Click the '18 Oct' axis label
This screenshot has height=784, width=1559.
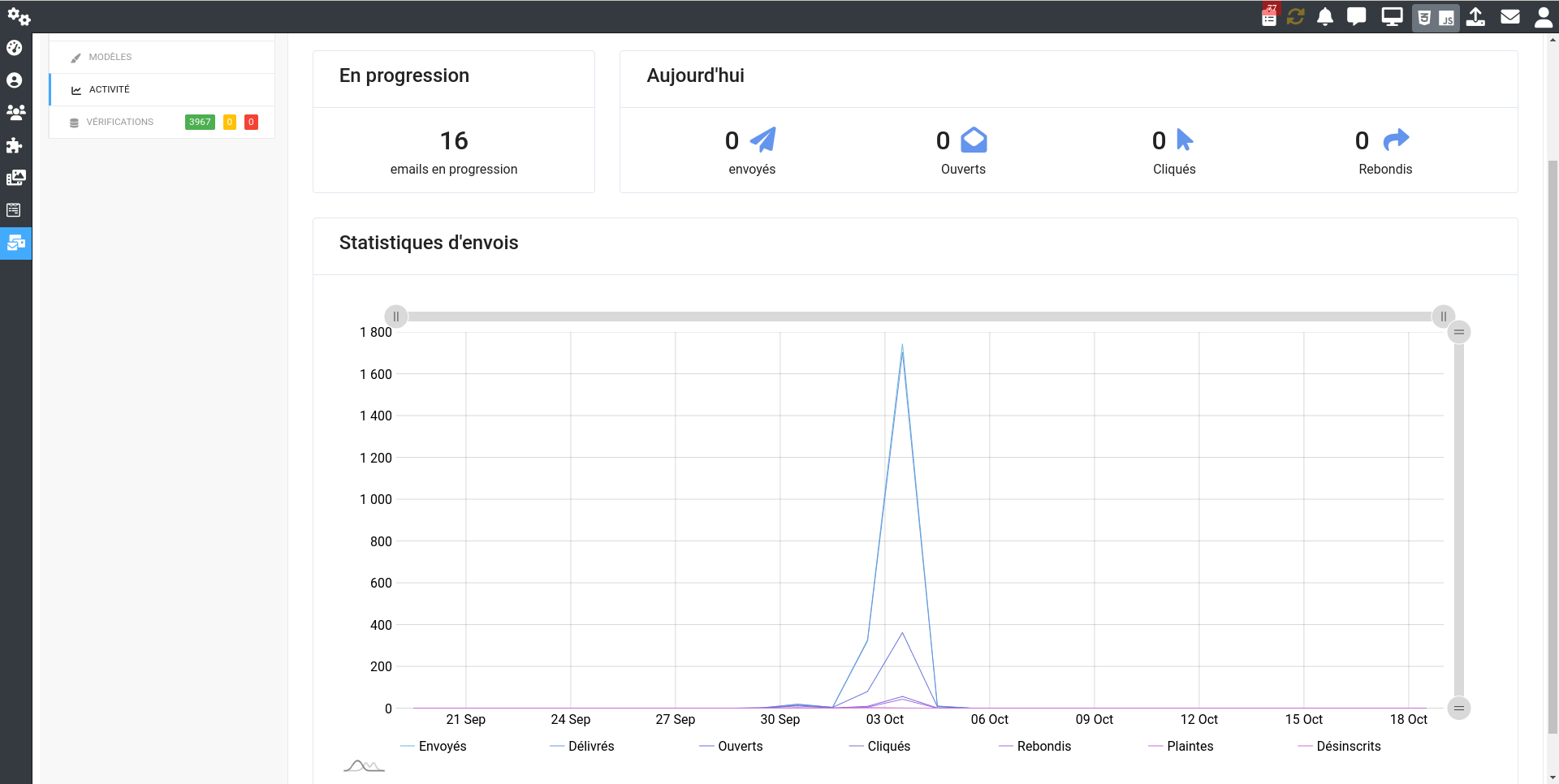click(x=1409, y=719)
